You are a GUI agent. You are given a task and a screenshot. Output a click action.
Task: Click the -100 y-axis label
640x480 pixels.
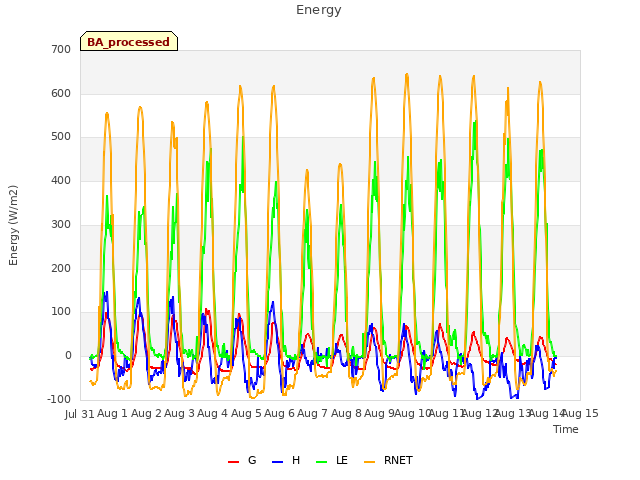pyautogui.click(x=59, y=399)
